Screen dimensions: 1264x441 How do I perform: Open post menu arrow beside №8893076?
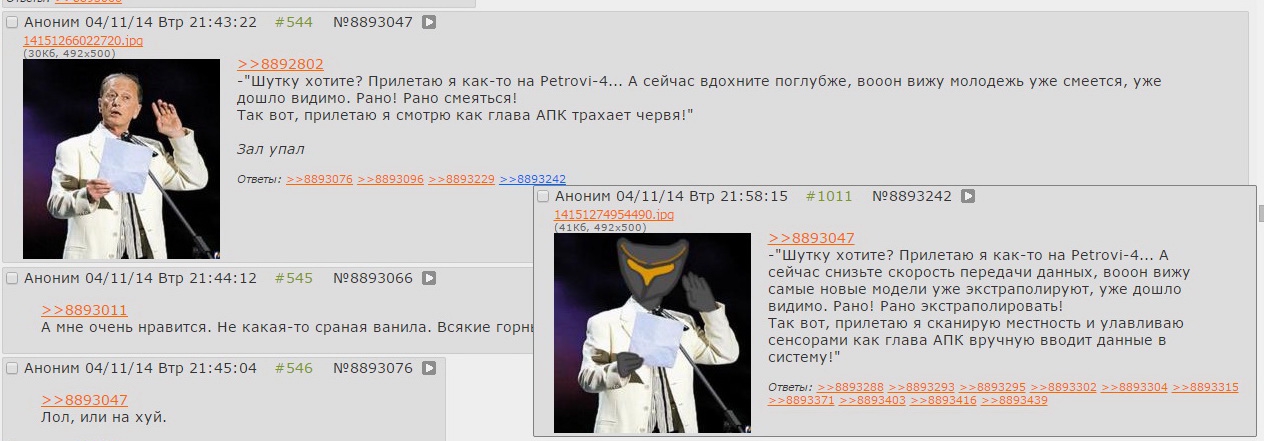(x=428, y=368)
